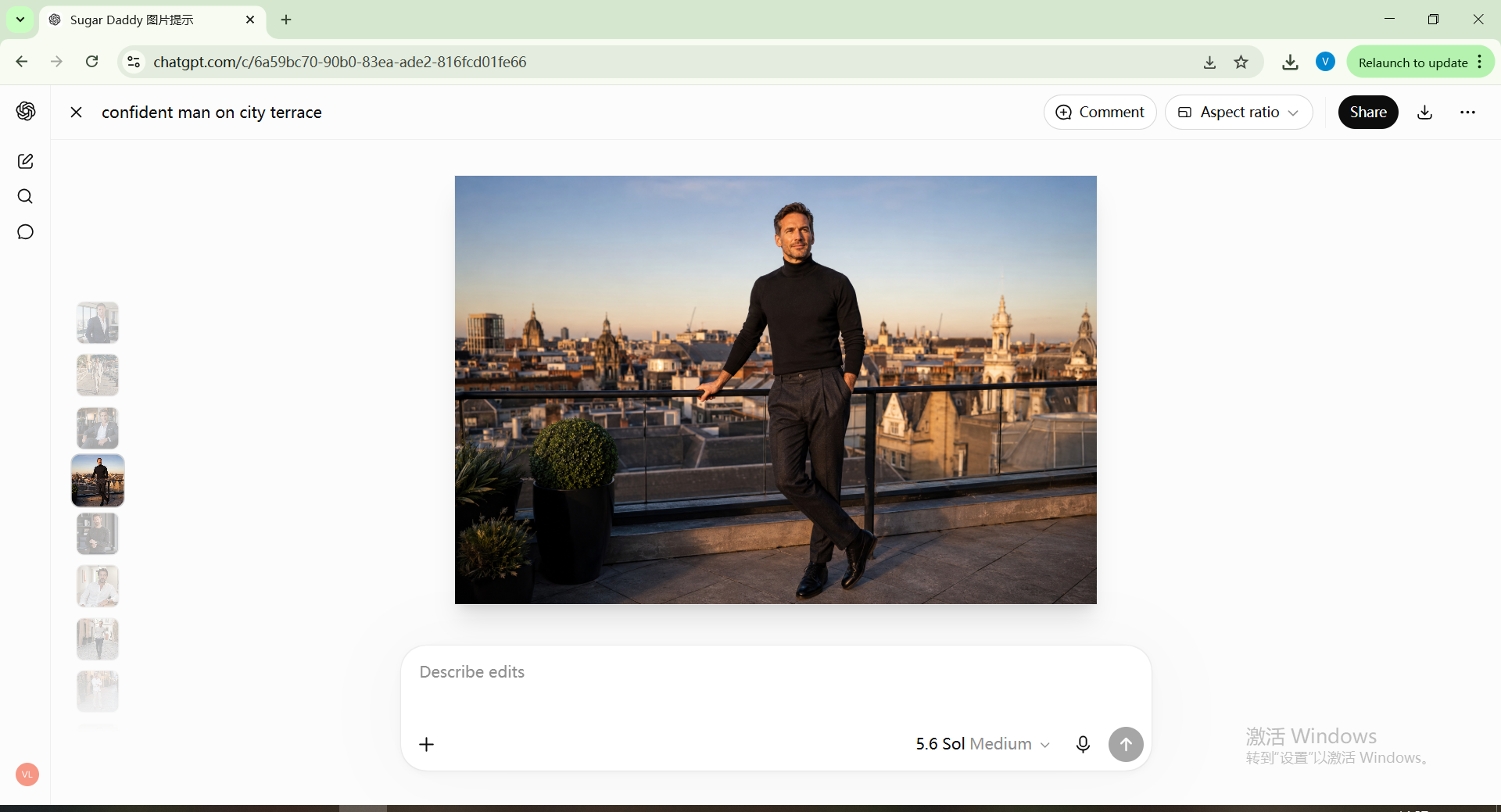Download the image using toolbar download icon

click(x=1425, y=113)
